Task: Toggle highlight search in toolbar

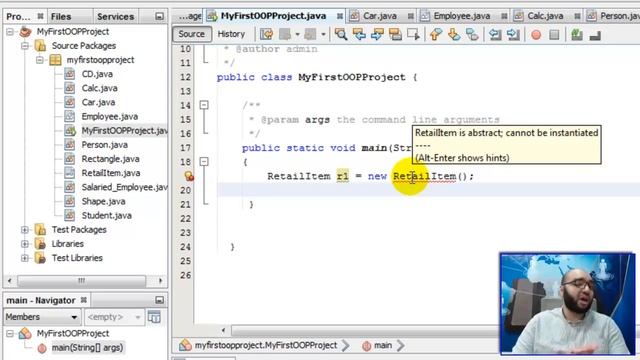Action: click(x=395, y=34)
